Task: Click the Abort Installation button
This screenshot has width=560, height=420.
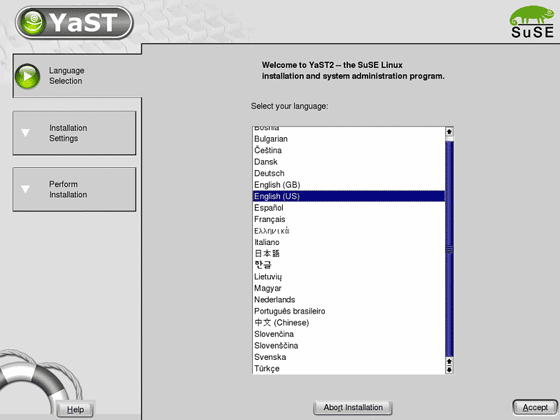Action: click(353, 408)
